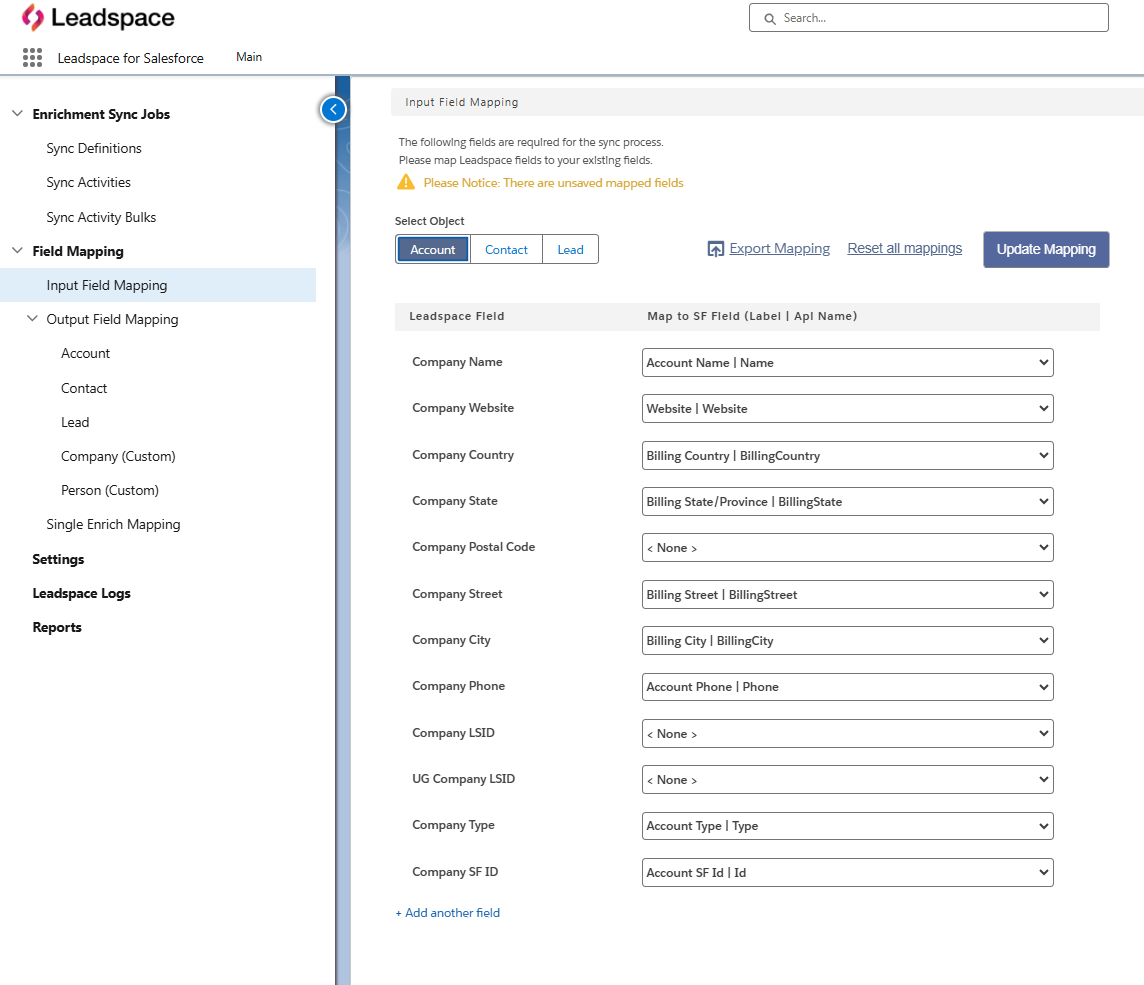Click the UG Company LSID label

pos(463,779)
